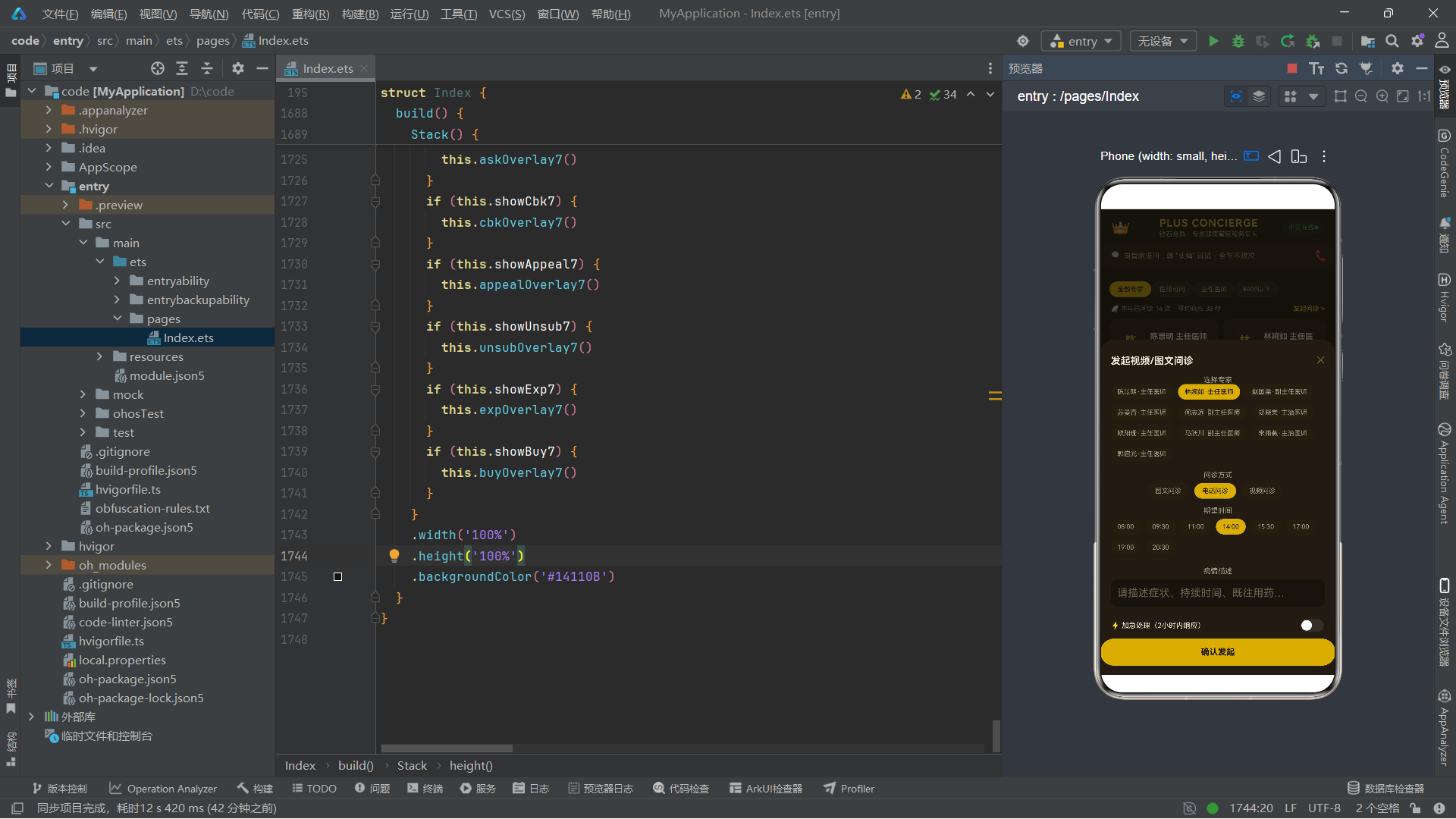Image resolution: width=1456 pixels, height=819 pixels.
Task: Open the 构建(B) menu
Action: 360,14
